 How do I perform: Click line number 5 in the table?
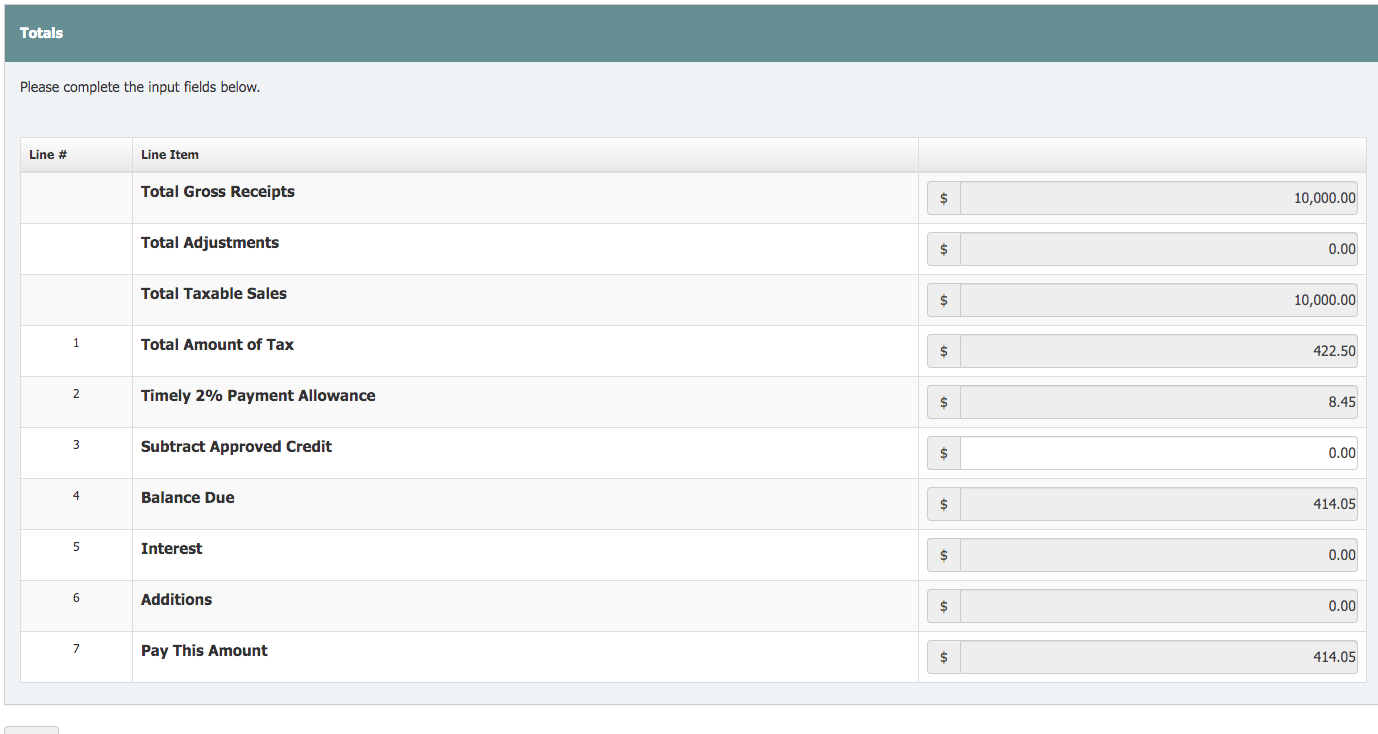tap(76, 547)
